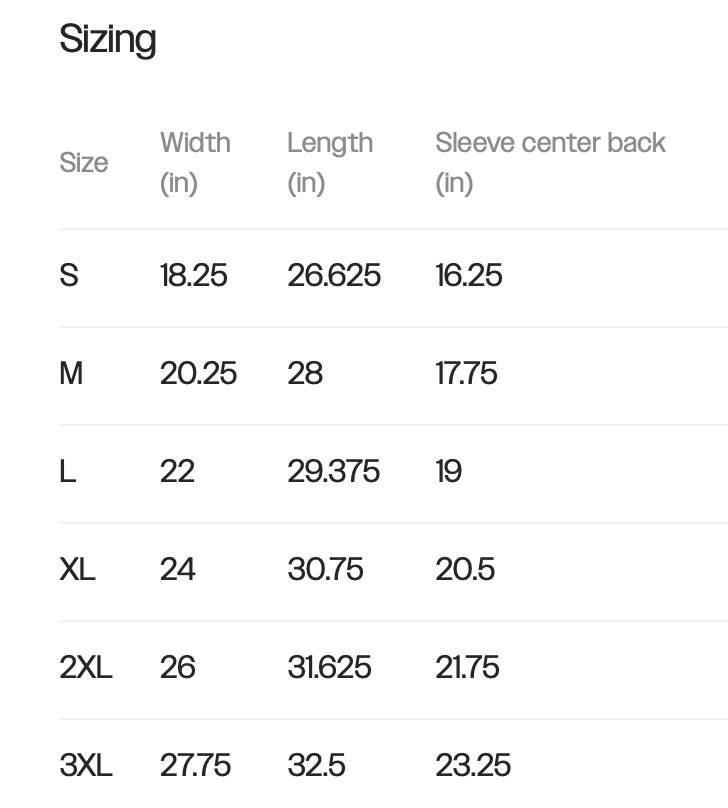Select the M size row label
728x808 pixels.
[71, 373]
